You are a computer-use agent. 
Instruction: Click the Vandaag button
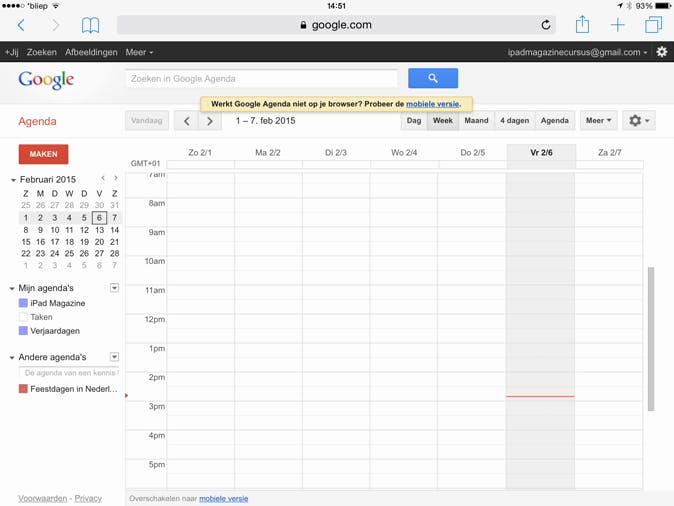147,121
